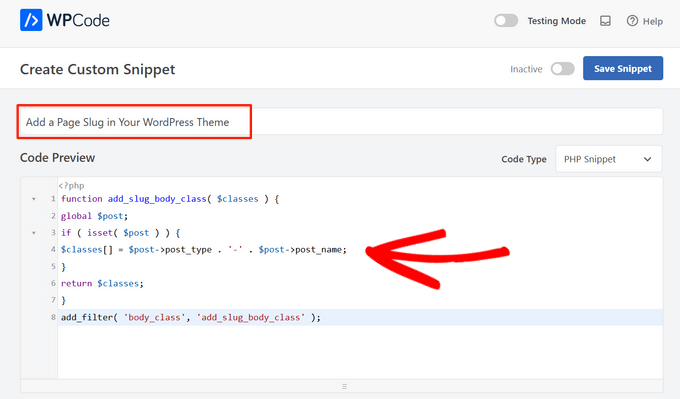Click the WPCode wordmark text
The height and width of the screenshot is (399, 680).
click(78, 20)
